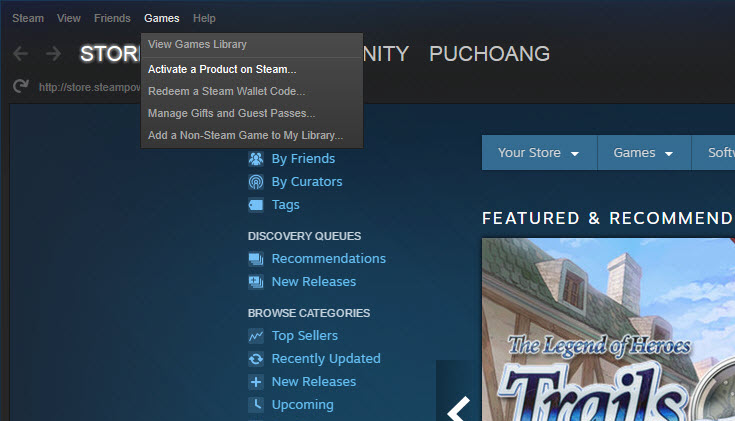Select Activate a Product on Steam
735x421 pixels.
click(x=252, y=69)
